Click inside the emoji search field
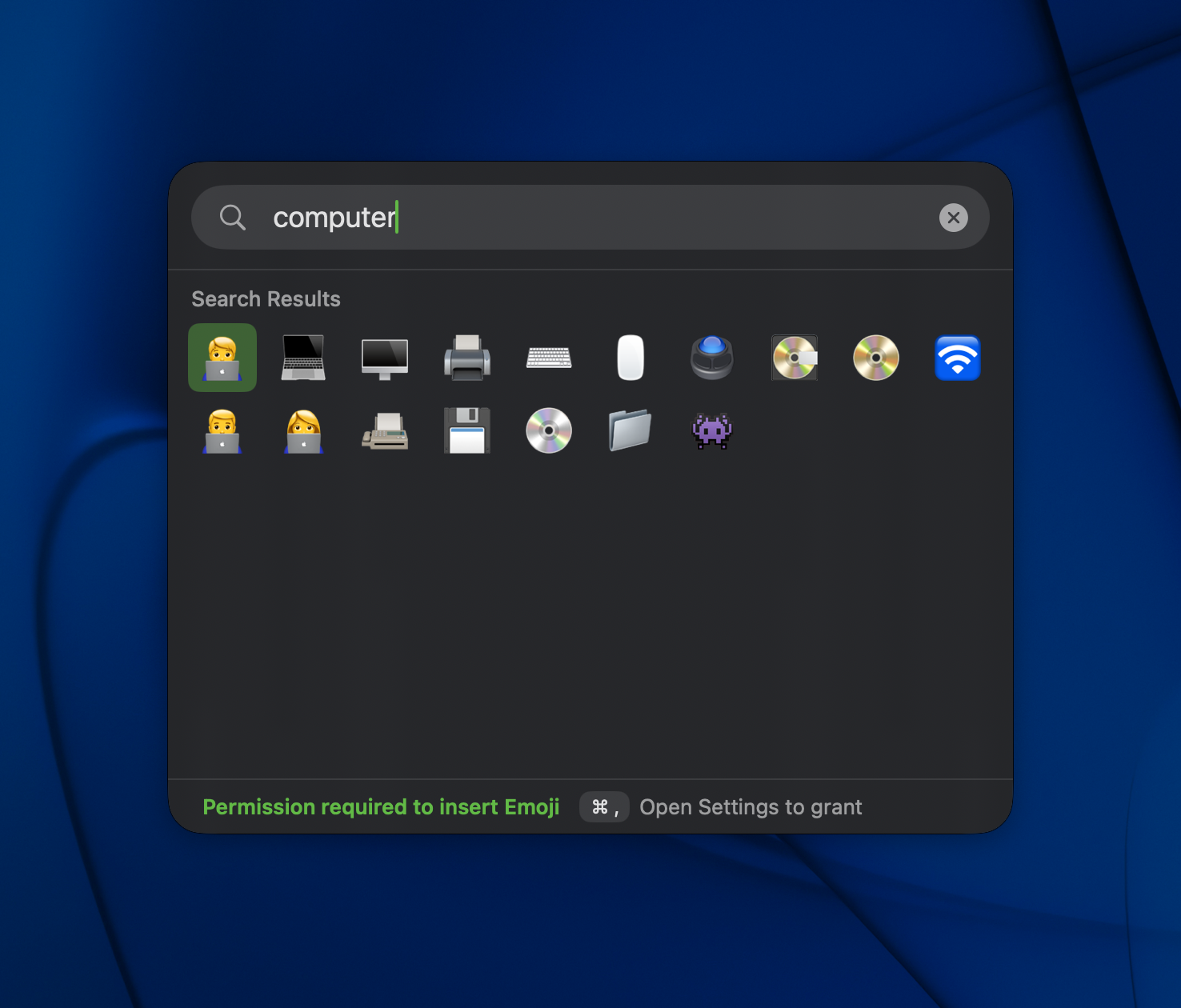Viewport: 1181px width, 1008px height. click(x=560, y=218)
